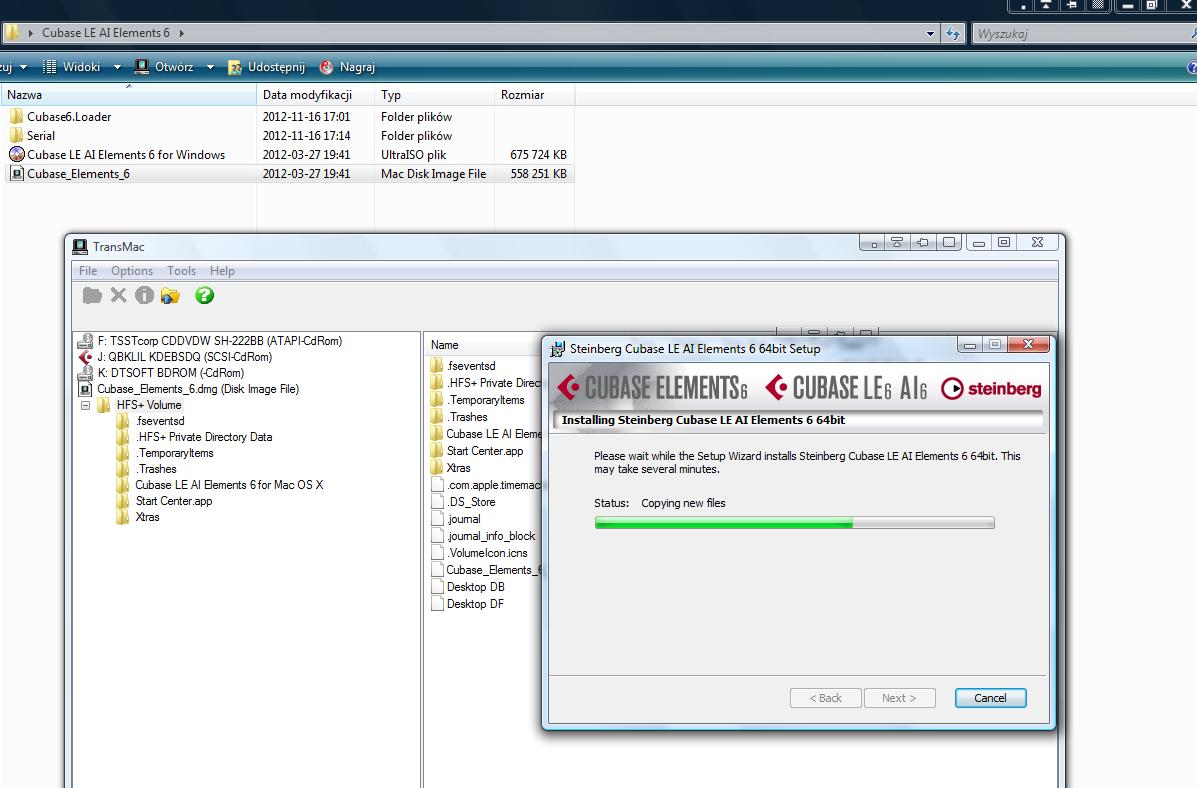Click Cubase LE AI Elements 6 breadcrumb
Viewport: 1197px width, 788px height.
(105, 33)
